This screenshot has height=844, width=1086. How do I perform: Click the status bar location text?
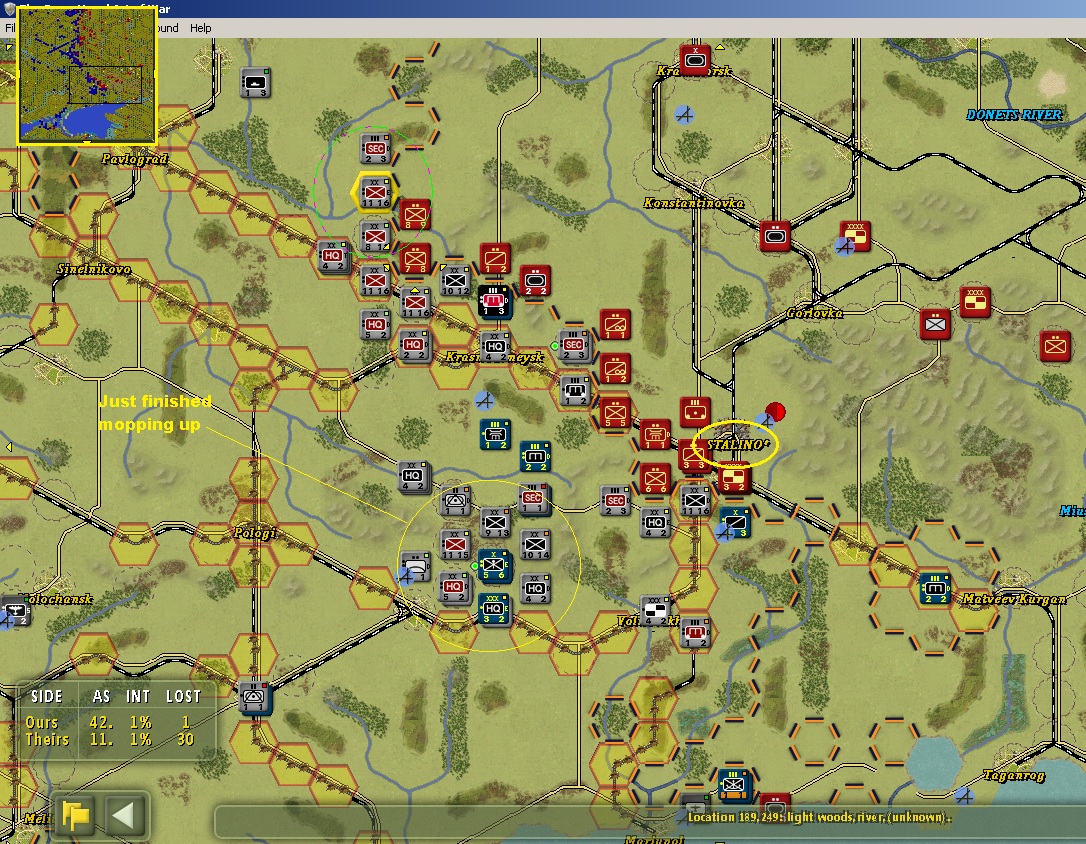pos(819,817)
